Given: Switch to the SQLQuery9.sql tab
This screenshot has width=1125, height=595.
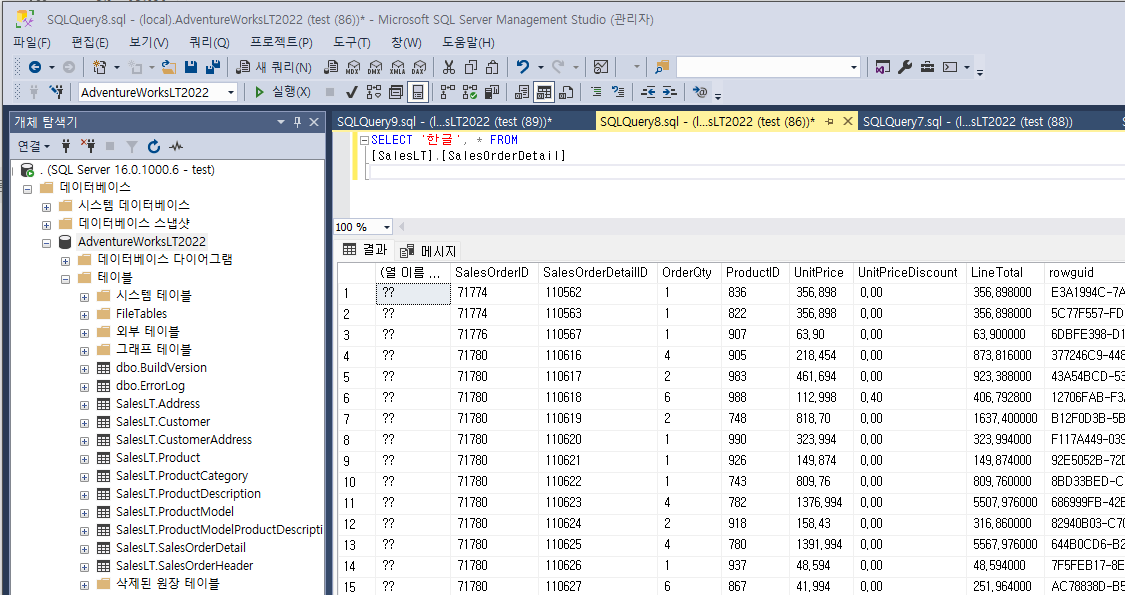Looking at the screenshot, I should pos(445,121).
